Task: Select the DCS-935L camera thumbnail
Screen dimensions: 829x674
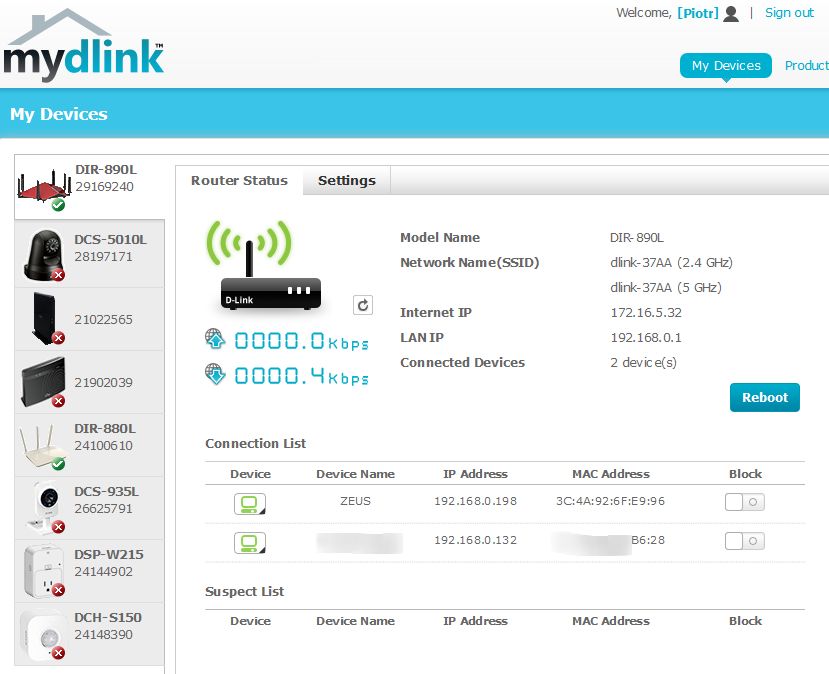Action: pos(44,507)
